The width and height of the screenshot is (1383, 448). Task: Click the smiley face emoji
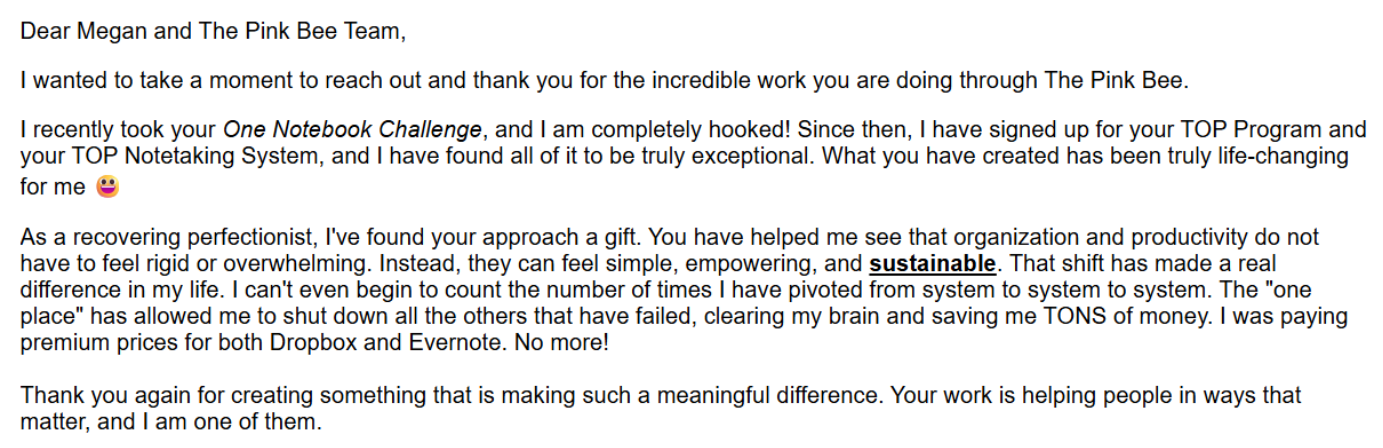[107, 187]
